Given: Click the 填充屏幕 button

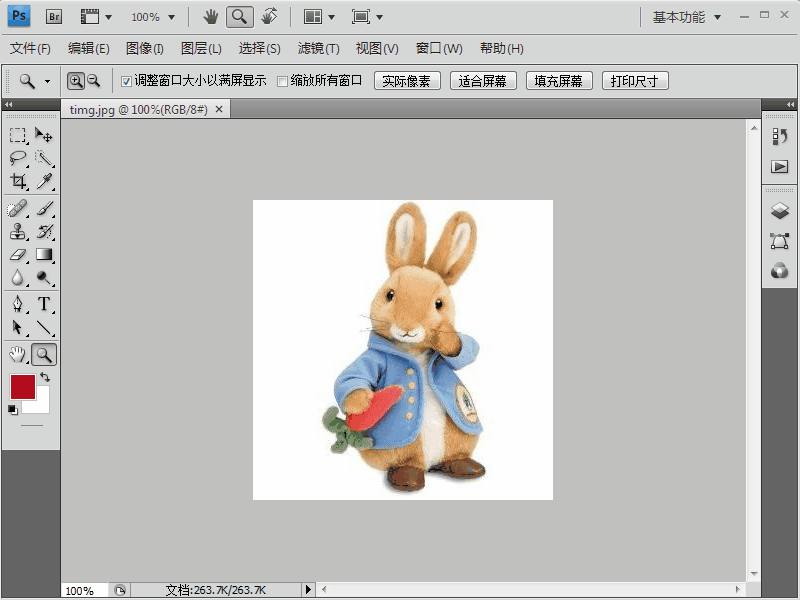Looking at the screenshot, I should tap(559, 81).
